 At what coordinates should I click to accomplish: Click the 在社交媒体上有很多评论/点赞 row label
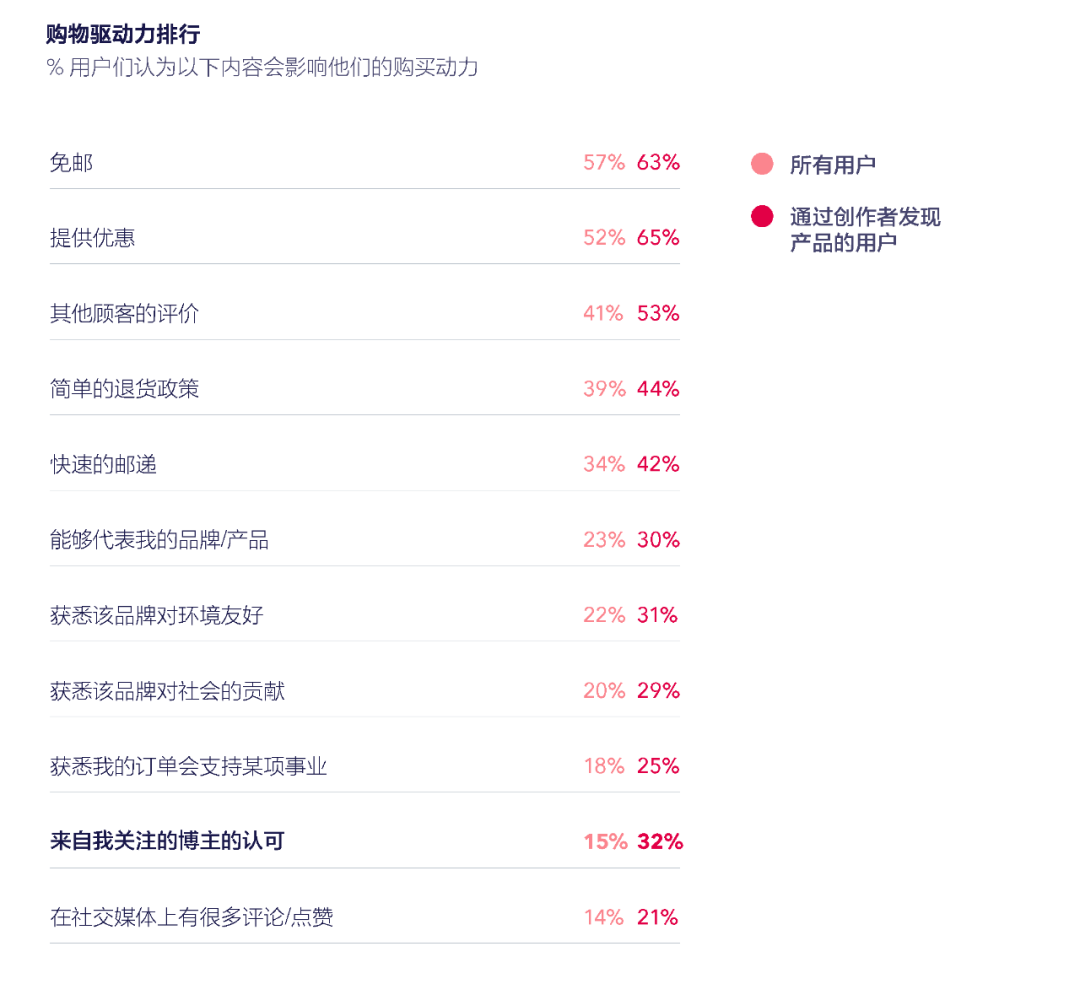191,917
